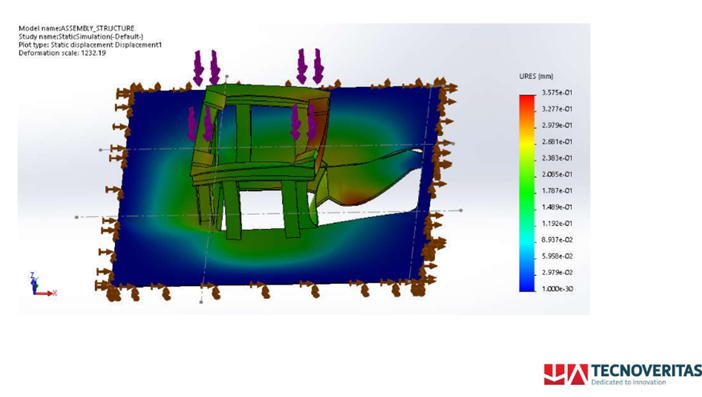Select the 8.937e-02 legend value

pyautogui.click(x=557, y=240)
